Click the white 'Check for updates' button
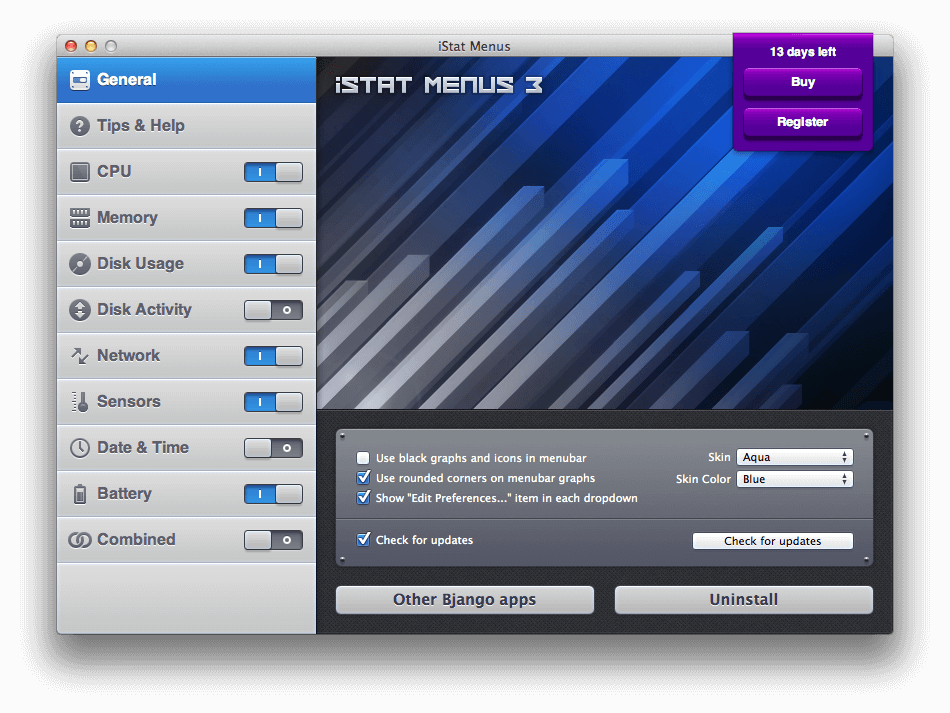This screenshot has width=950, height=713. pos(772,541)
